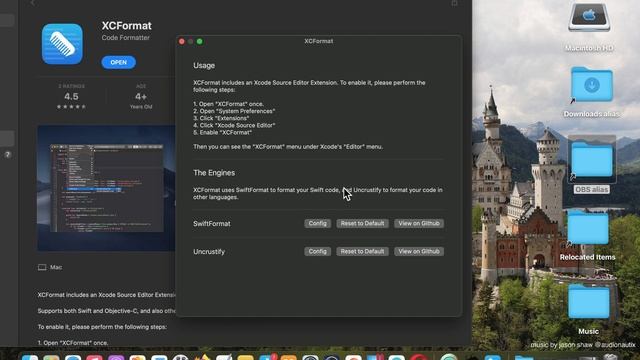The height and width of the screenshot is (360, 640).
Task: Click 'XCFormat includes an Xcode Source' App Store description line
Action: coord(107,295)
